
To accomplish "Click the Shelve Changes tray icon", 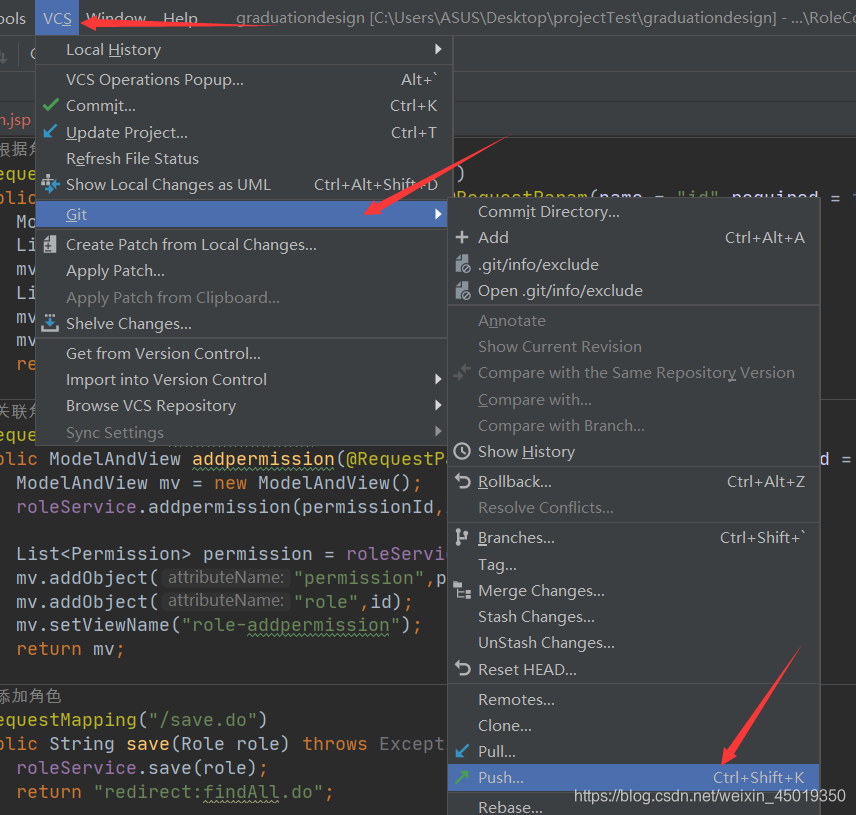I will [x=50, y=323].
